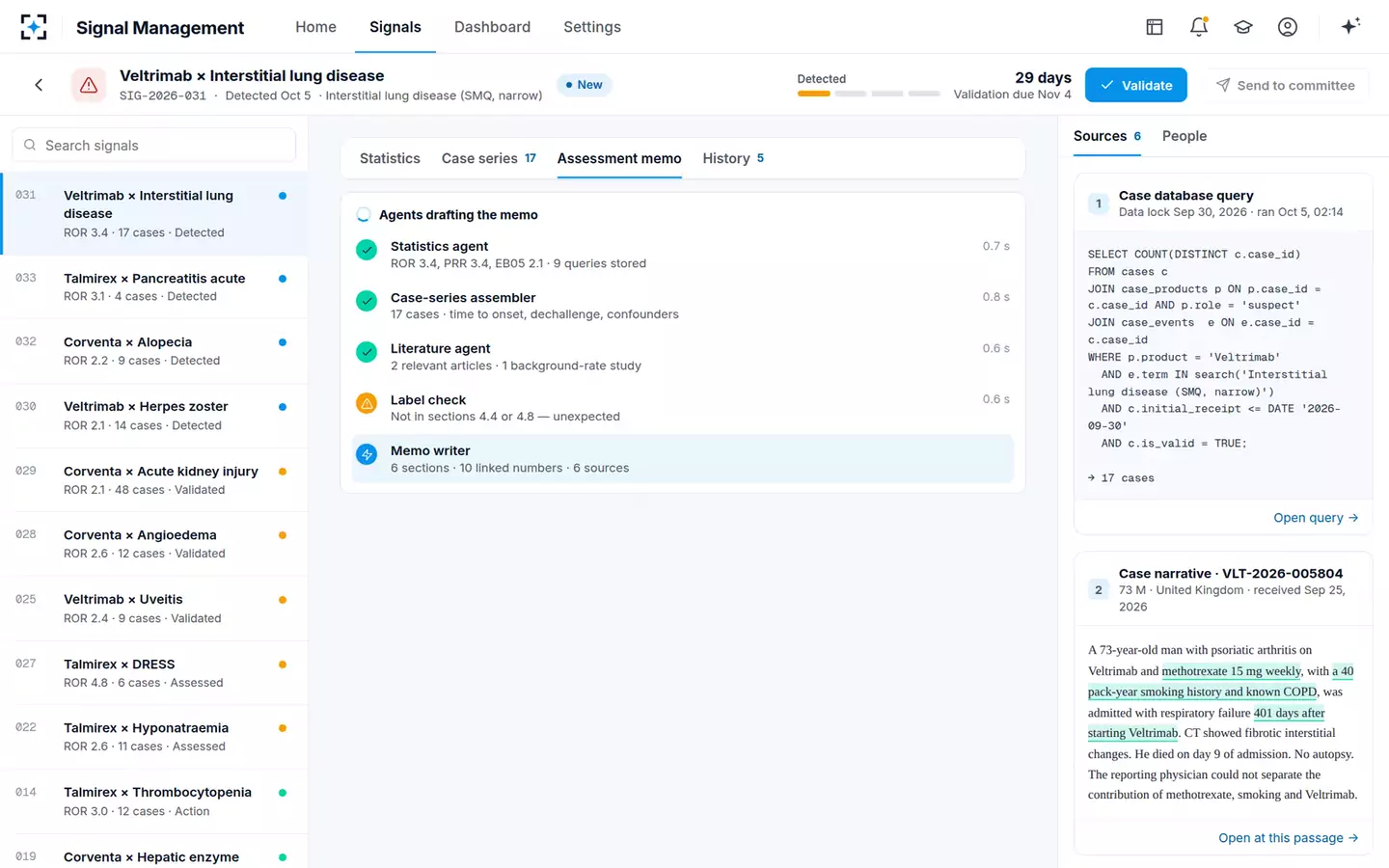Go back using the left chevron arrow
1389x868 pixels.
[x=39, y=85]
